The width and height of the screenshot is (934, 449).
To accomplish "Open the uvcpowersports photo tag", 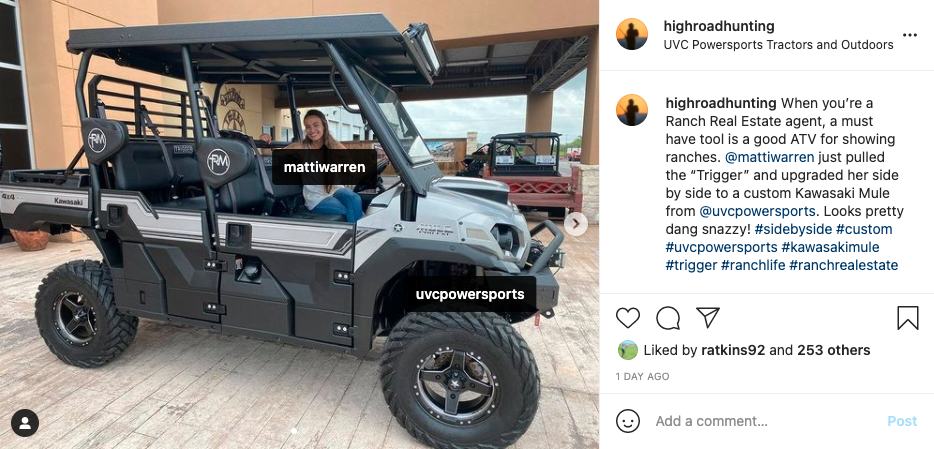I will coord(470,294).
